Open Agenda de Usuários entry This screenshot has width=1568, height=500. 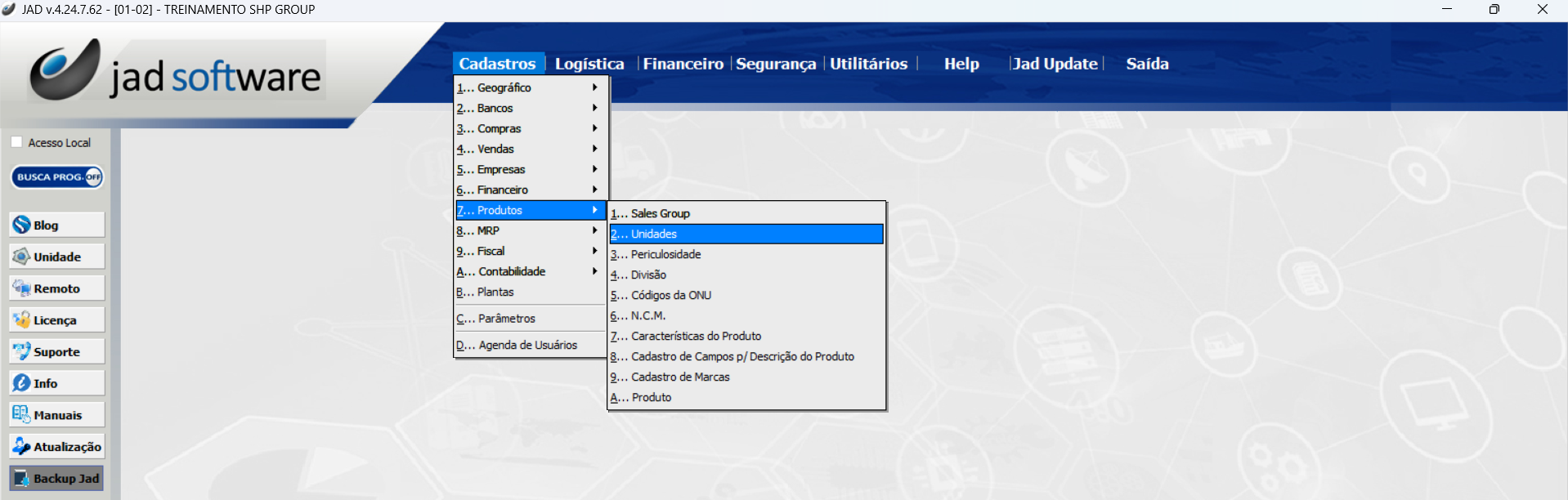[527, 345]
